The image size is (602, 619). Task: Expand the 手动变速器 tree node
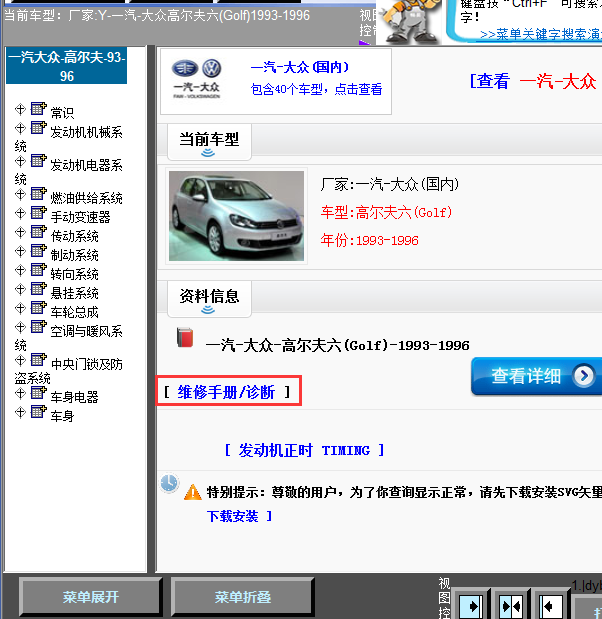(20, 213)
